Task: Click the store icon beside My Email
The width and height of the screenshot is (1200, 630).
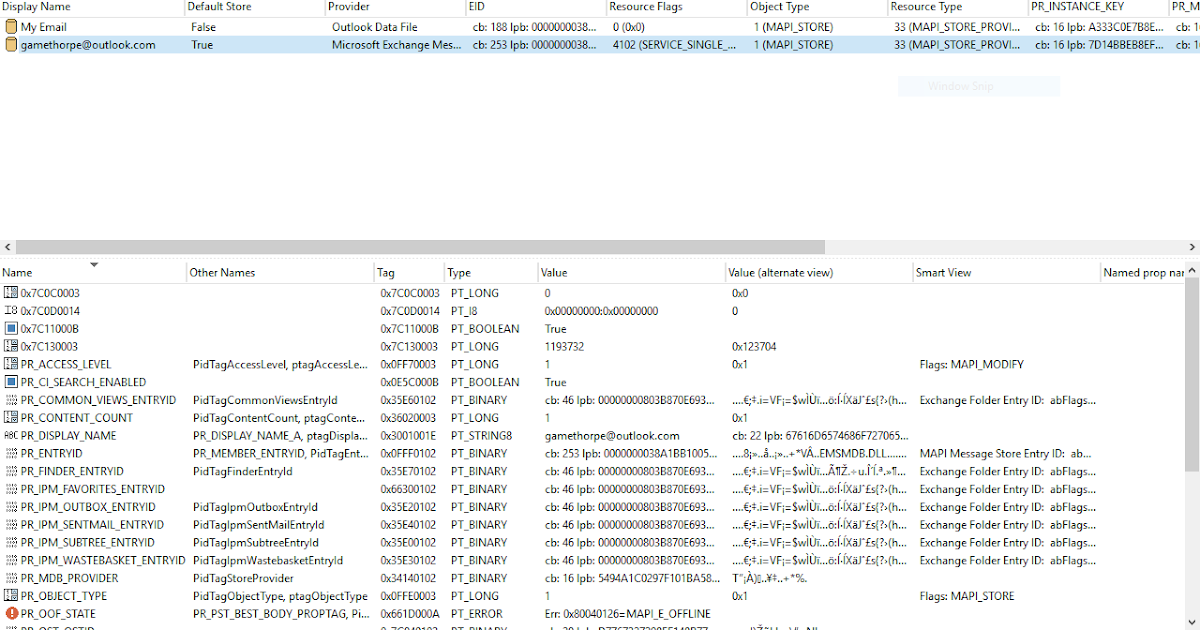Action: [x=8, y=26]
